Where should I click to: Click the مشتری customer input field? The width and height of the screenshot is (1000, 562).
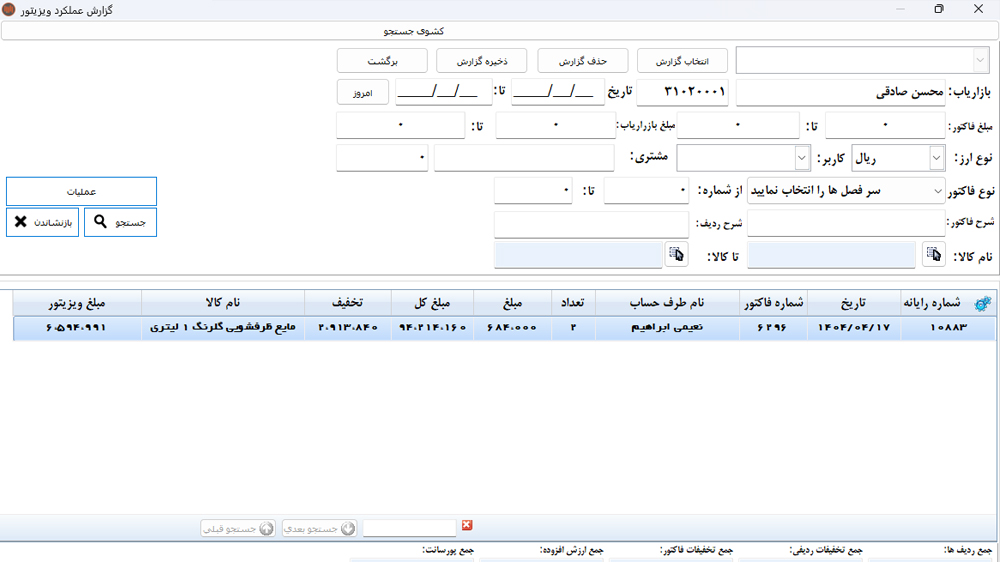click(524, 158)
